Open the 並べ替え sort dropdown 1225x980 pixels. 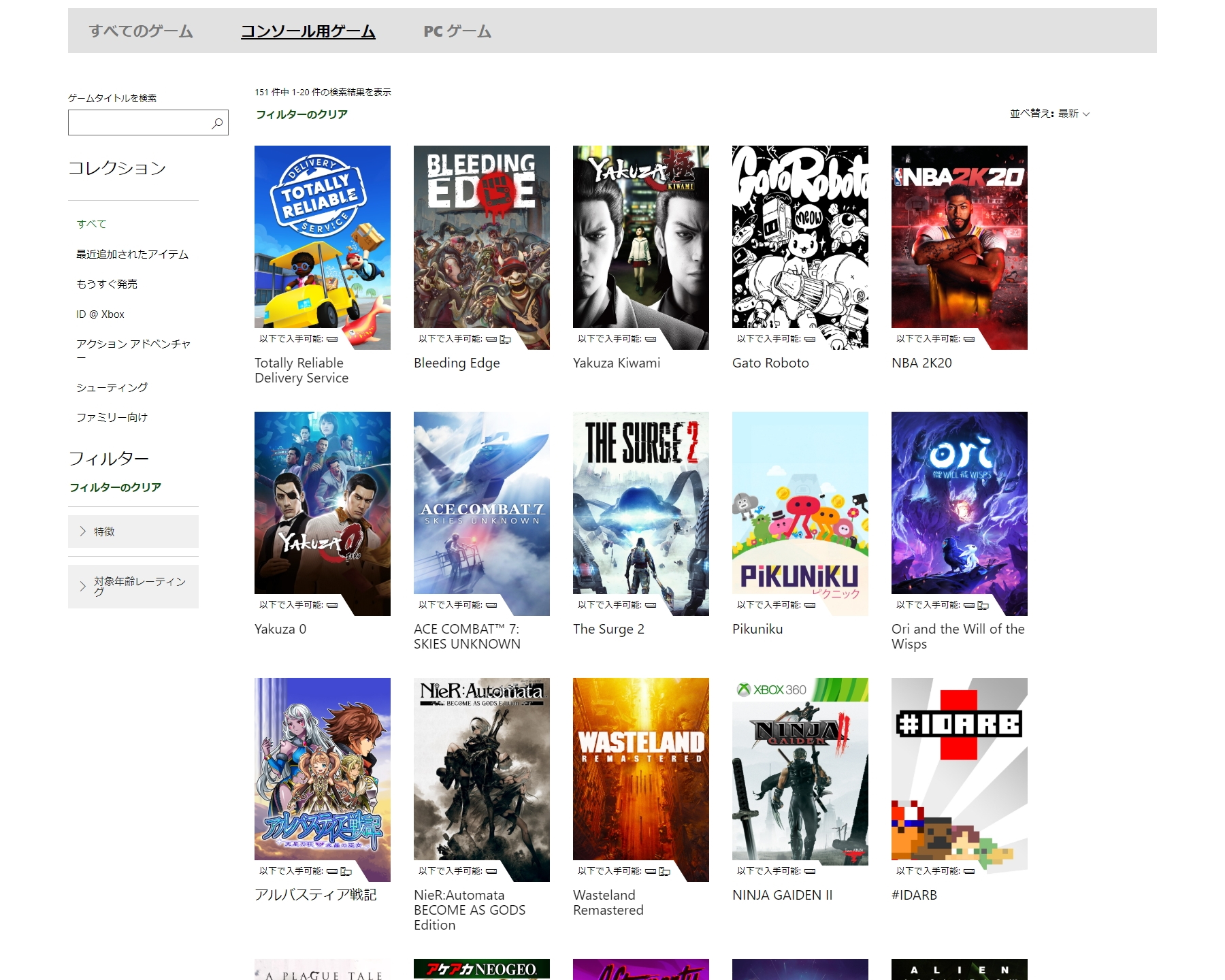[x=1049, y=114]
